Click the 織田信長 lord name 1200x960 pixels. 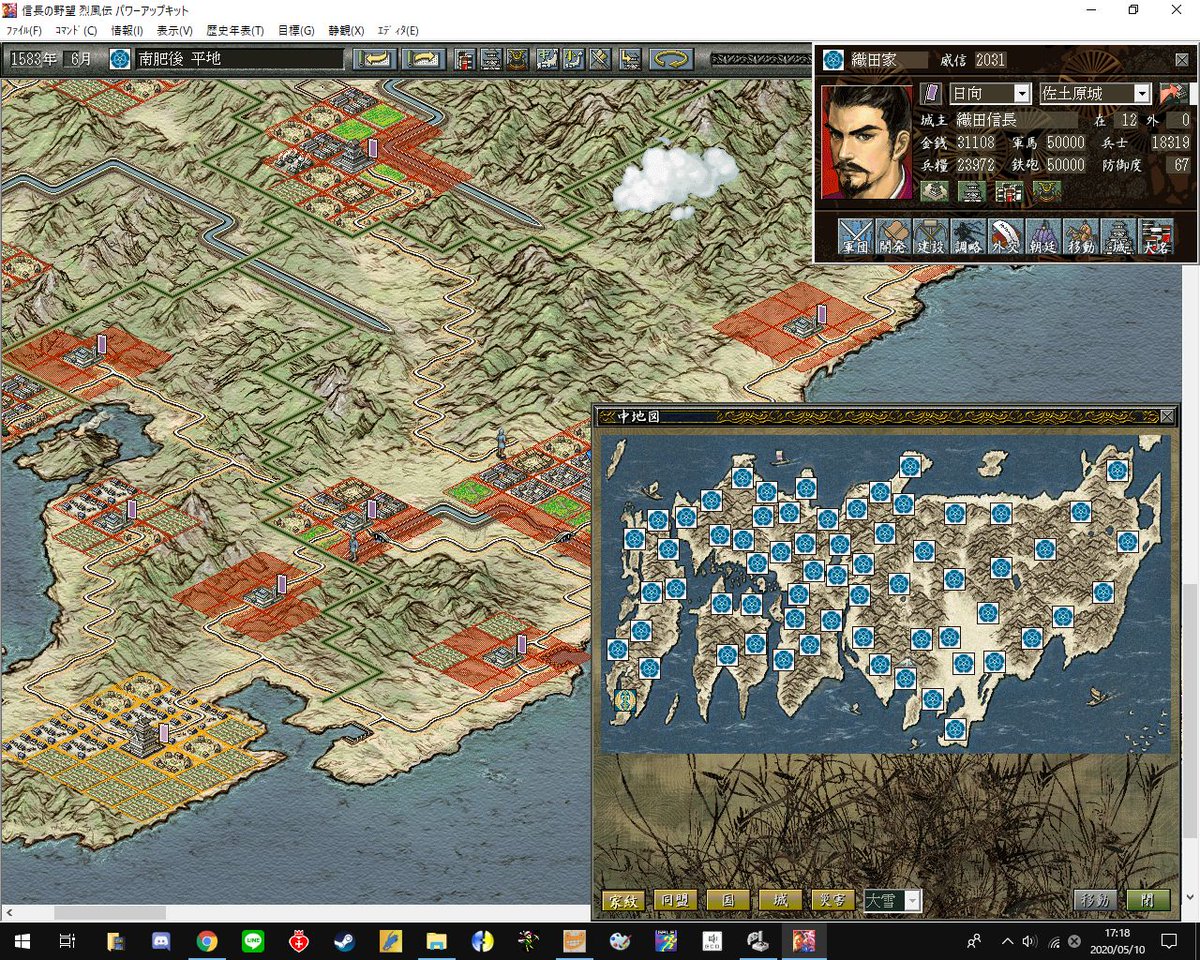pos(986,120)
